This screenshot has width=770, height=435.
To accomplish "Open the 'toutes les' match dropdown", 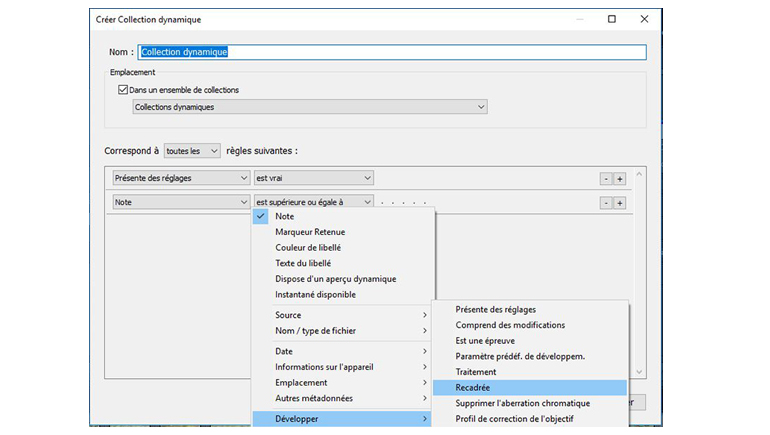I will [192, 151].
